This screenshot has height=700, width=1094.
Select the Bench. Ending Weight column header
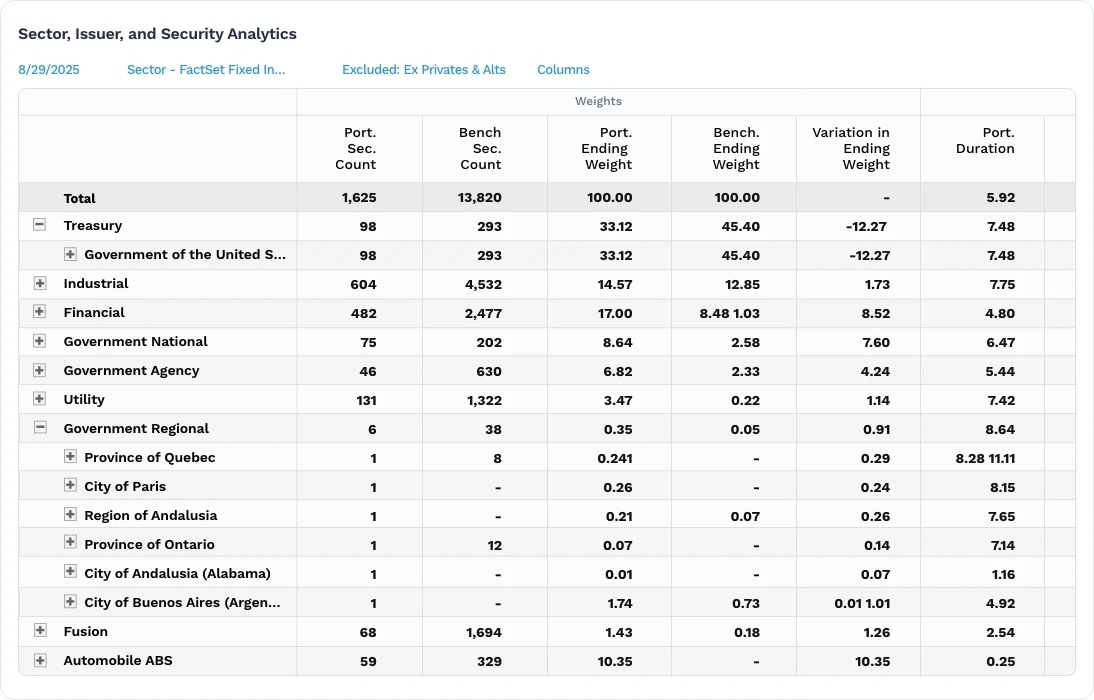pos(736,149)
